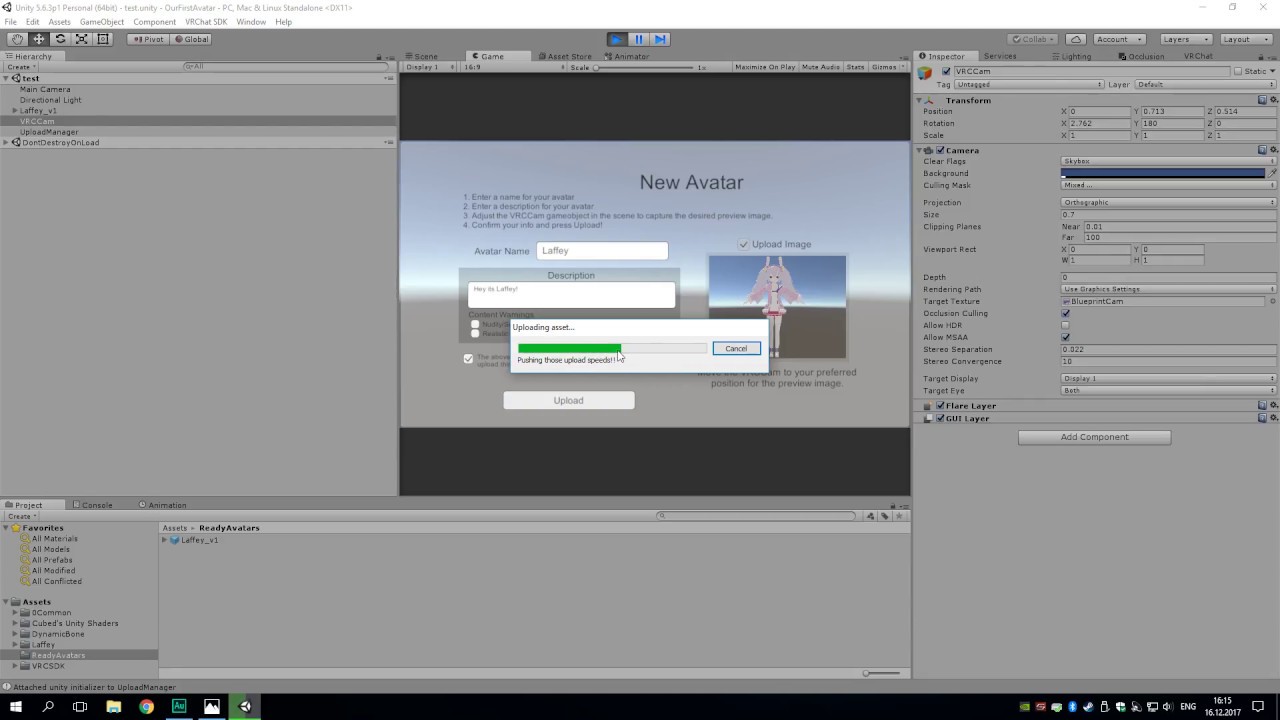The width and height of the screenshot is (1280, 720).
Task: Click the Upload button
Action: pyautogui.click(x=568, y=400)
